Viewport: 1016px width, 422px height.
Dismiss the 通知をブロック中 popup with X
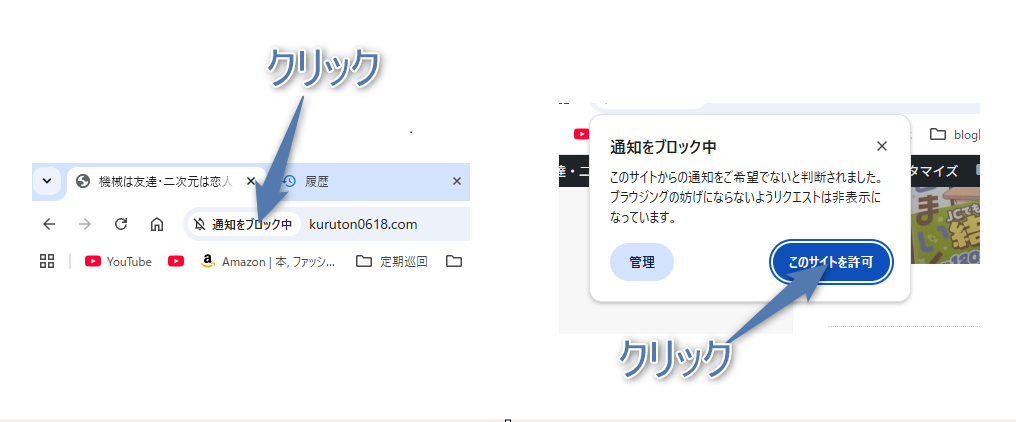tap(881, 146)
